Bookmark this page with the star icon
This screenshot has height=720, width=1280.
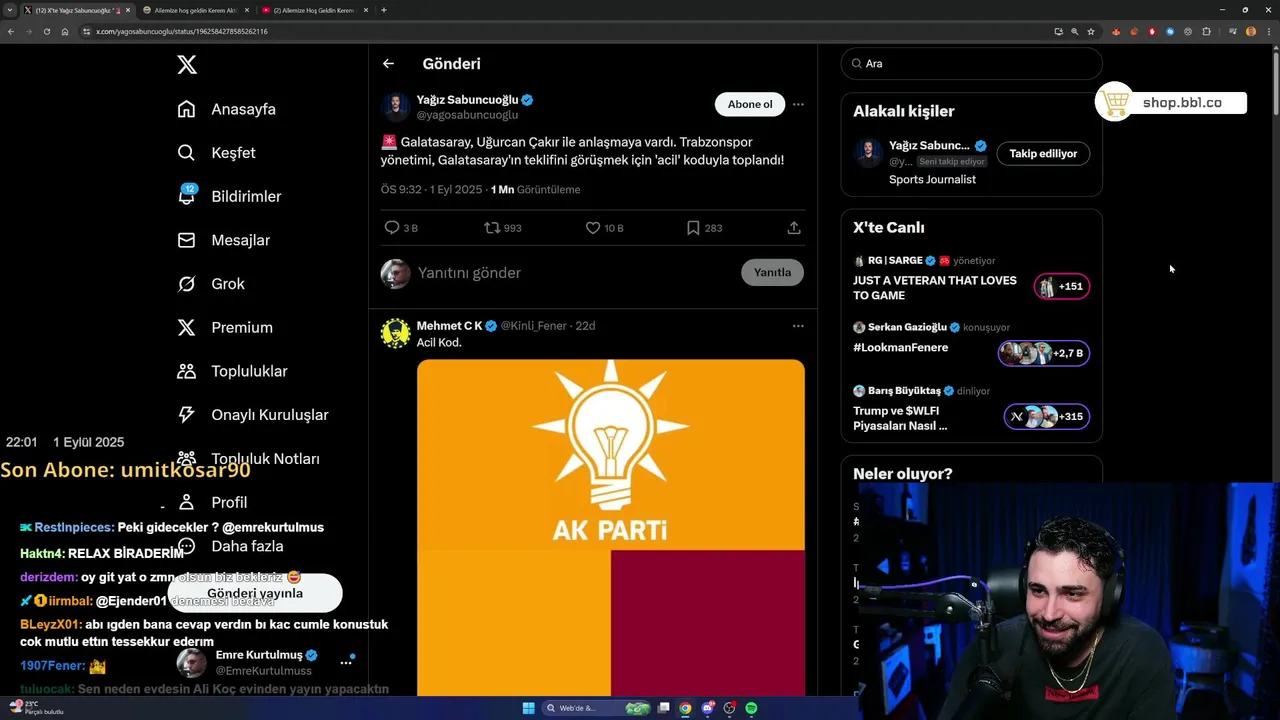[1091, 31]
